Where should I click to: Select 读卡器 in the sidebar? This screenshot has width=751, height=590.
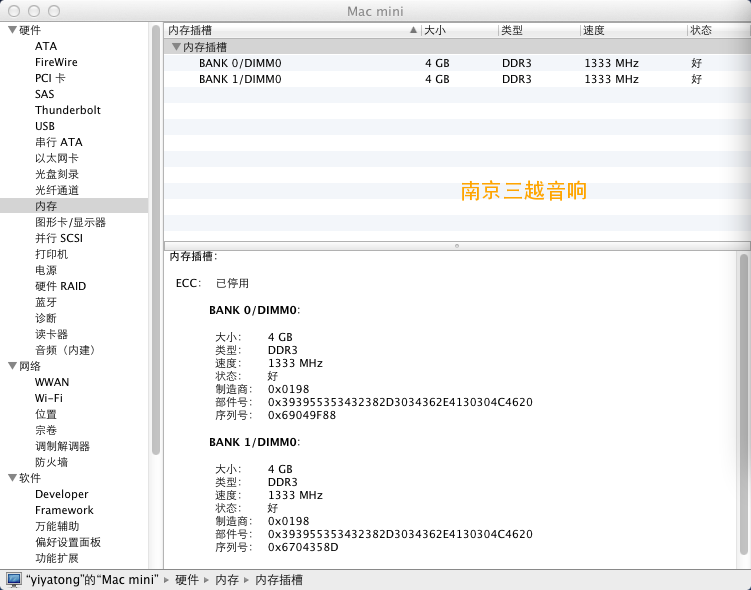coord(51,334)
